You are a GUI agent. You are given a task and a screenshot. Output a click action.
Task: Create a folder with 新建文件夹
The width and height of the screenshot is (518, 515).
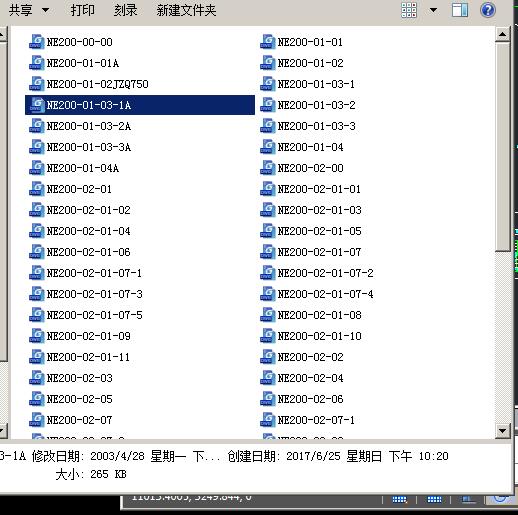click(x=186, y=10)
